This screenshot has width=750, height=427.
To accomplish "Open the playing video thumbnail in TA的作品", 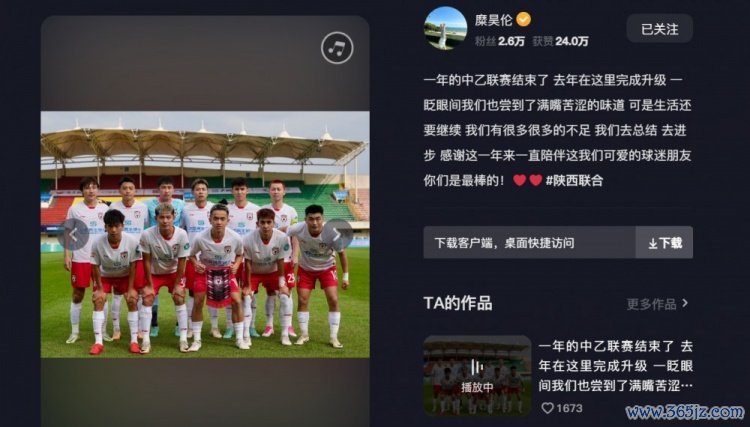I will point(477,375).
